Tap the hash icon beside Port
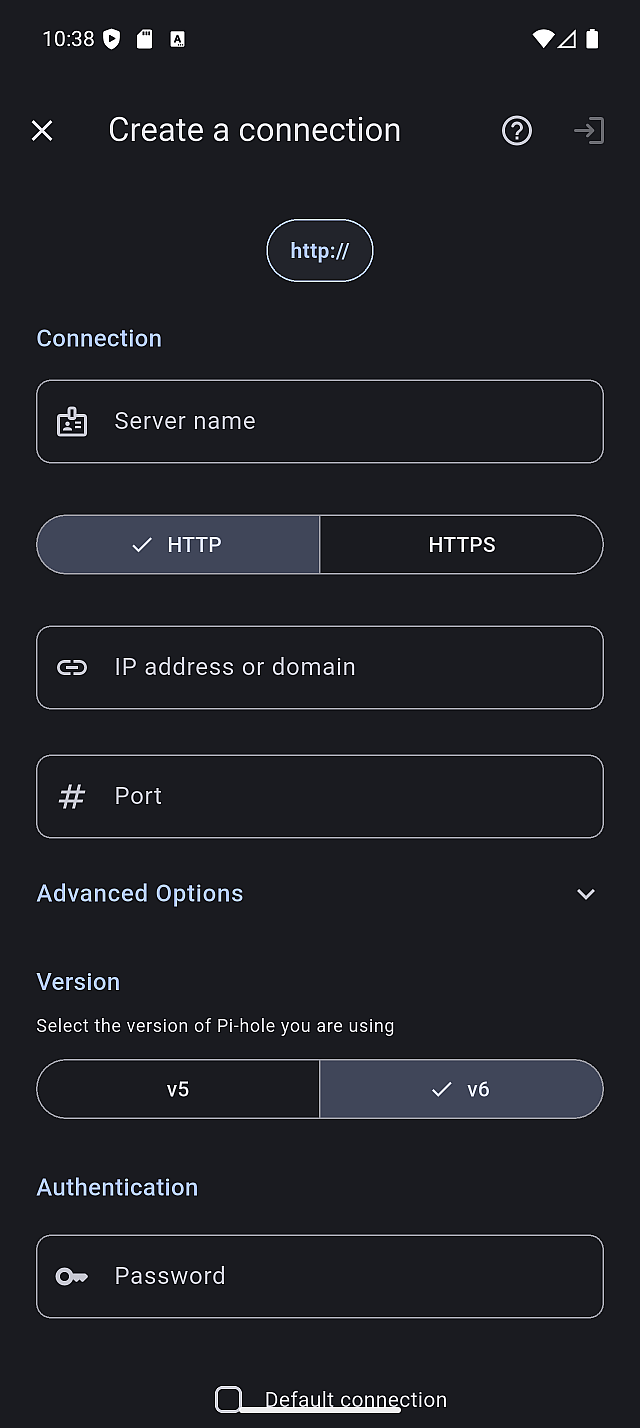640x1428 pixels. coord(72,796)
